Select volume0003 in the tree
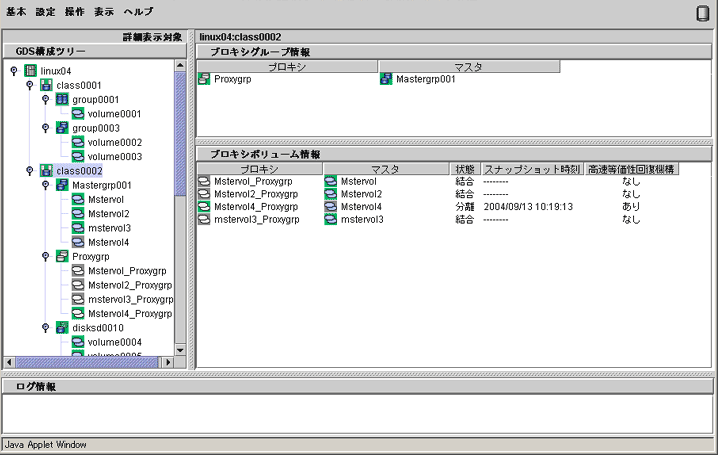Screen dimensions: 718x455 (x=114, y=157)
